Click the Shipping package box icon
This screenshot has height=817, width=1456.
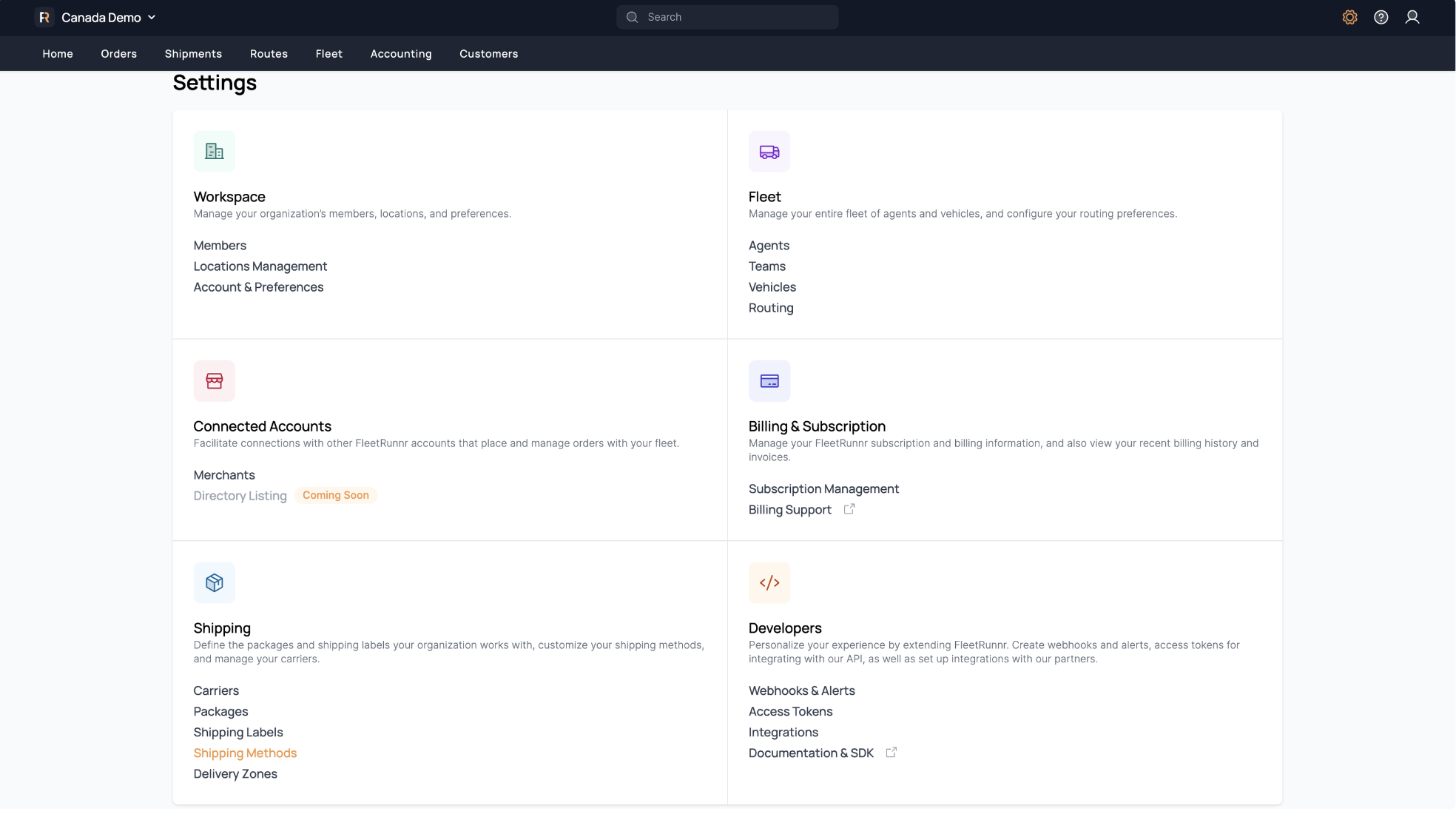[x=214, y=583]
